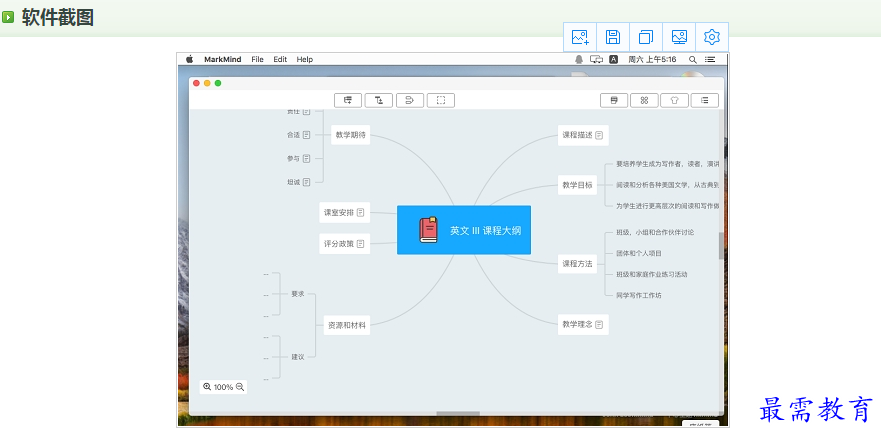Open the File menu

pos(257,60)
